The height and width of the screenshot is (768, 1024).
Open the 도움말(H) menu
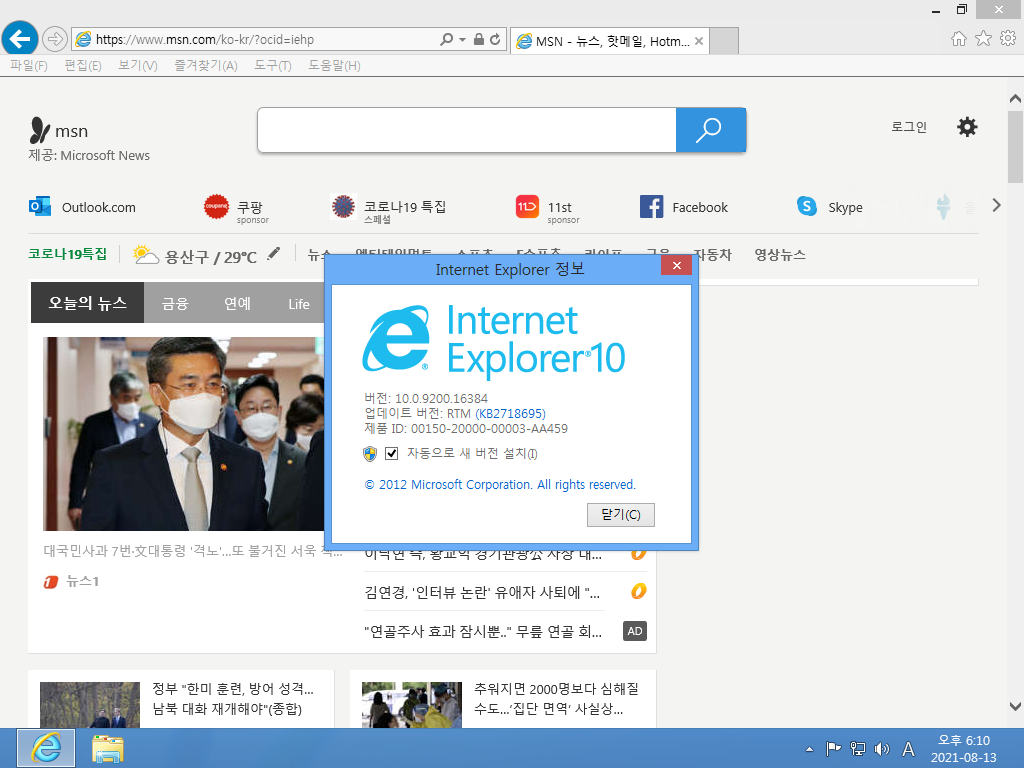334,65
